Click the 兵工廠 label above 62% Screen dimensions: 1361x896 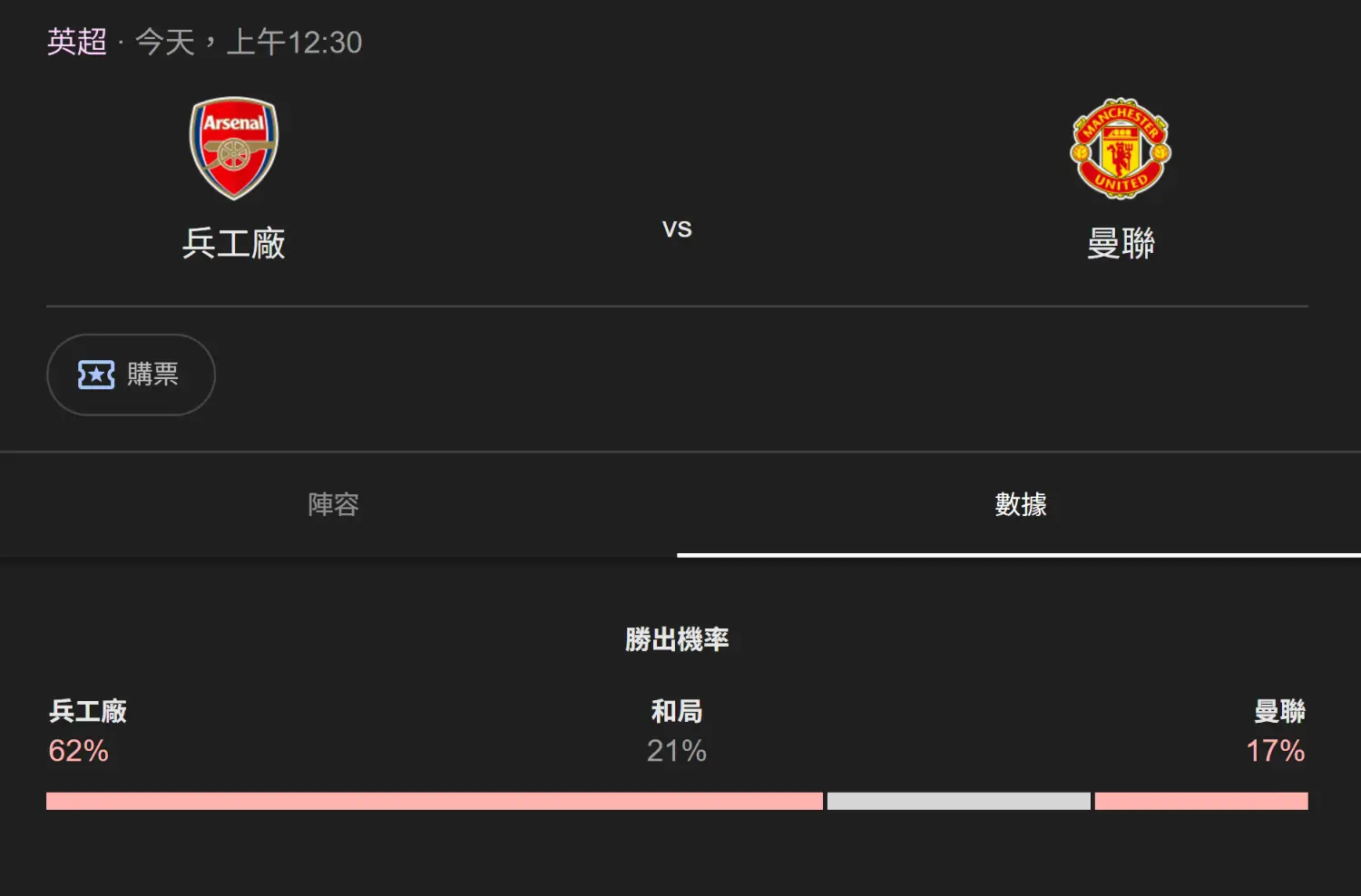click(x=88, y=711)
